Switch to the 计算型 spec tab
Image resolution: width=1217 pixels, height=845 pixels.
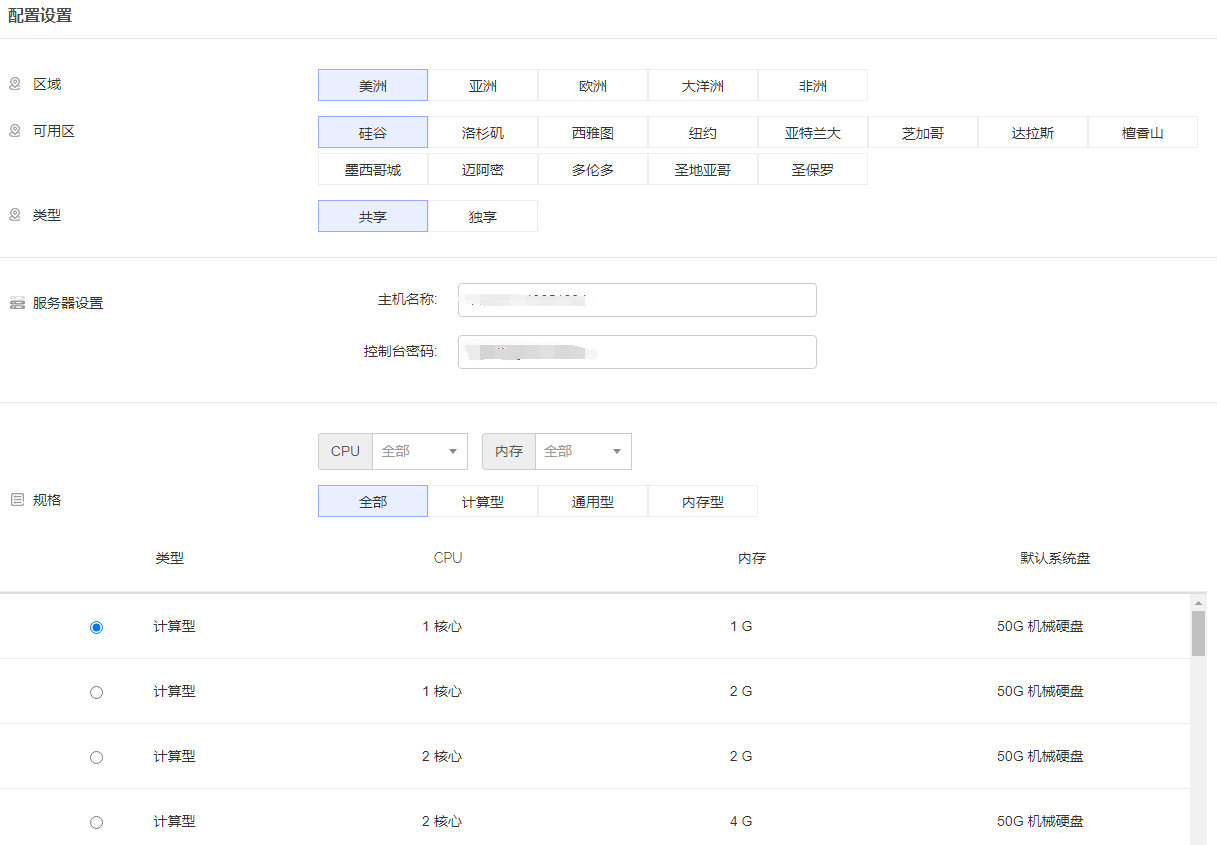click(483, 502)
